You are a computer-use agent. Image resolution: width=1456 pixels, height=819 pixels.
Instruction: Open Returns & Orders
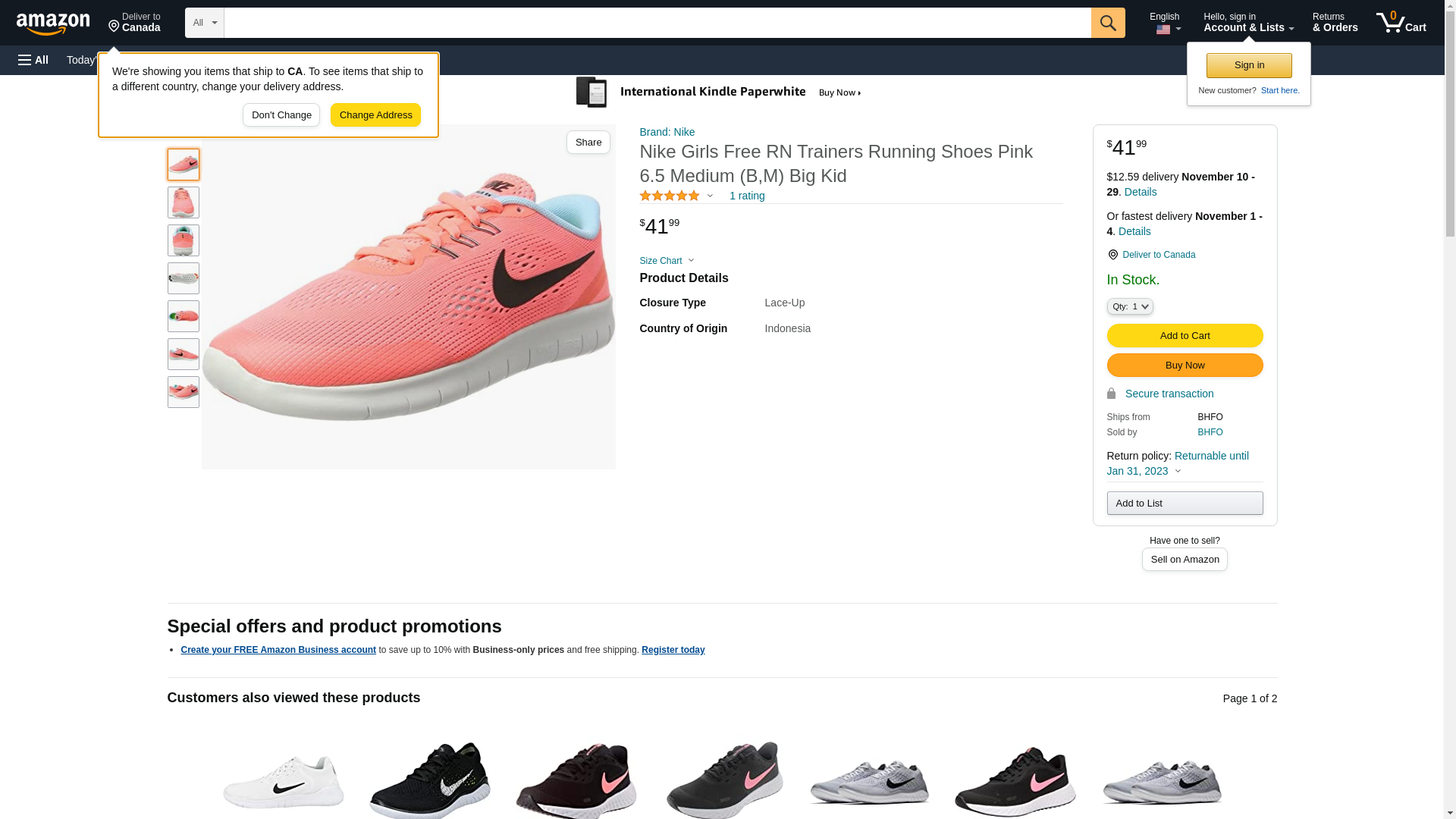point(1335,23)
